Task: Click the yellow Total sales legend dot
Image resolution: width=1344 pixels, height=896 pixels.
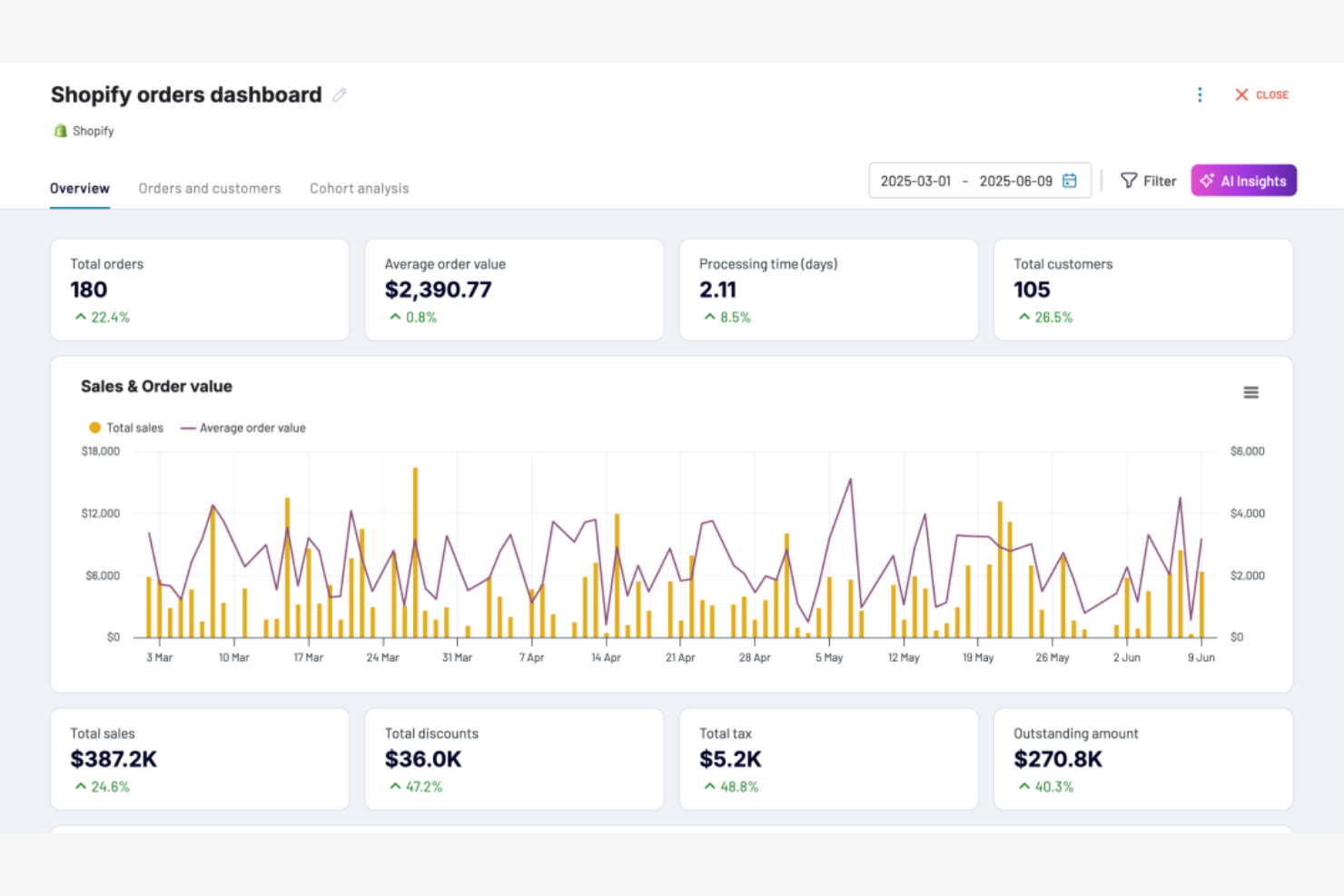Action: 94,427
